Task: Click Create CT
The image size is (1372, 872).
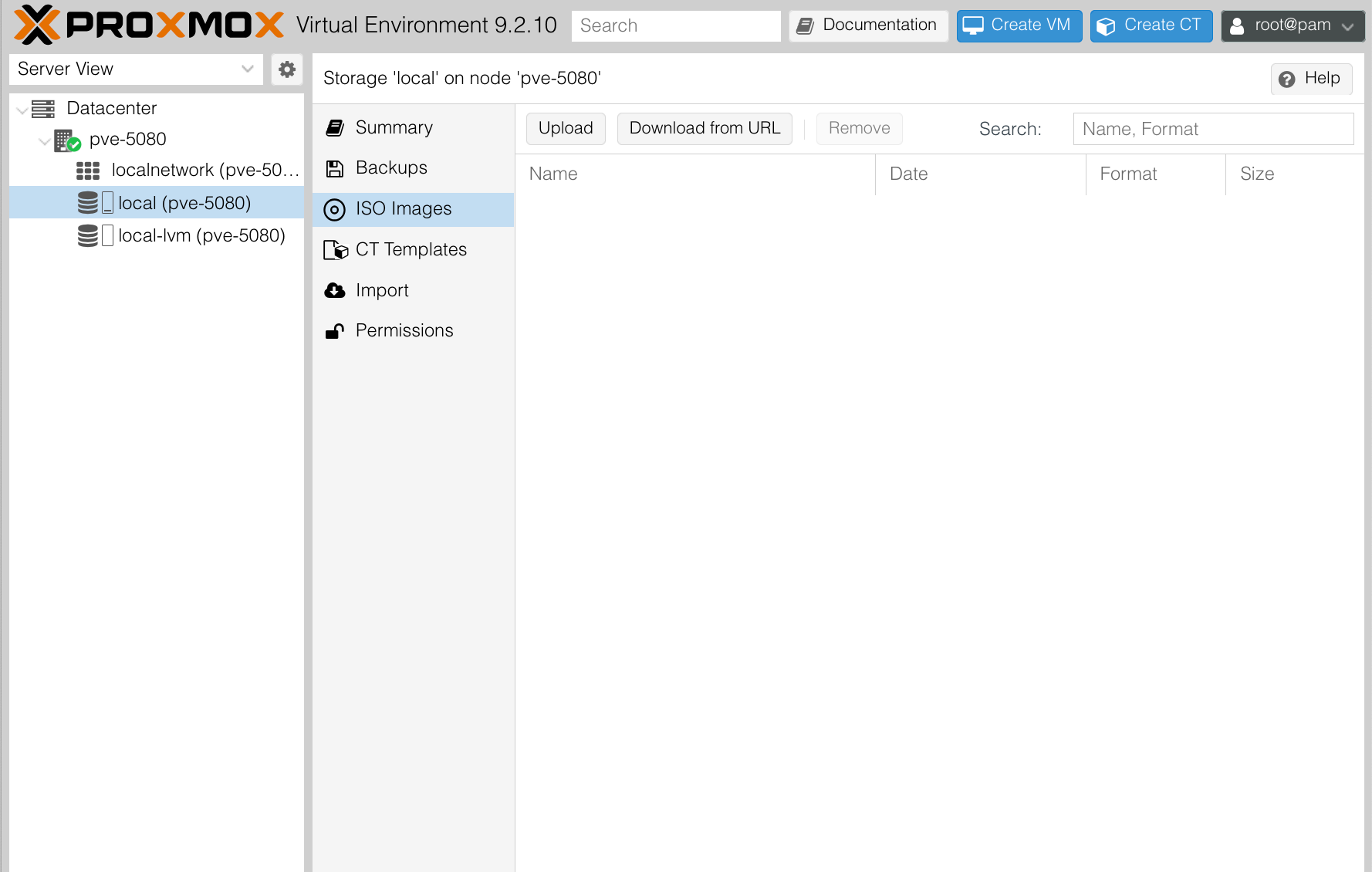Action: [1151, 25]
